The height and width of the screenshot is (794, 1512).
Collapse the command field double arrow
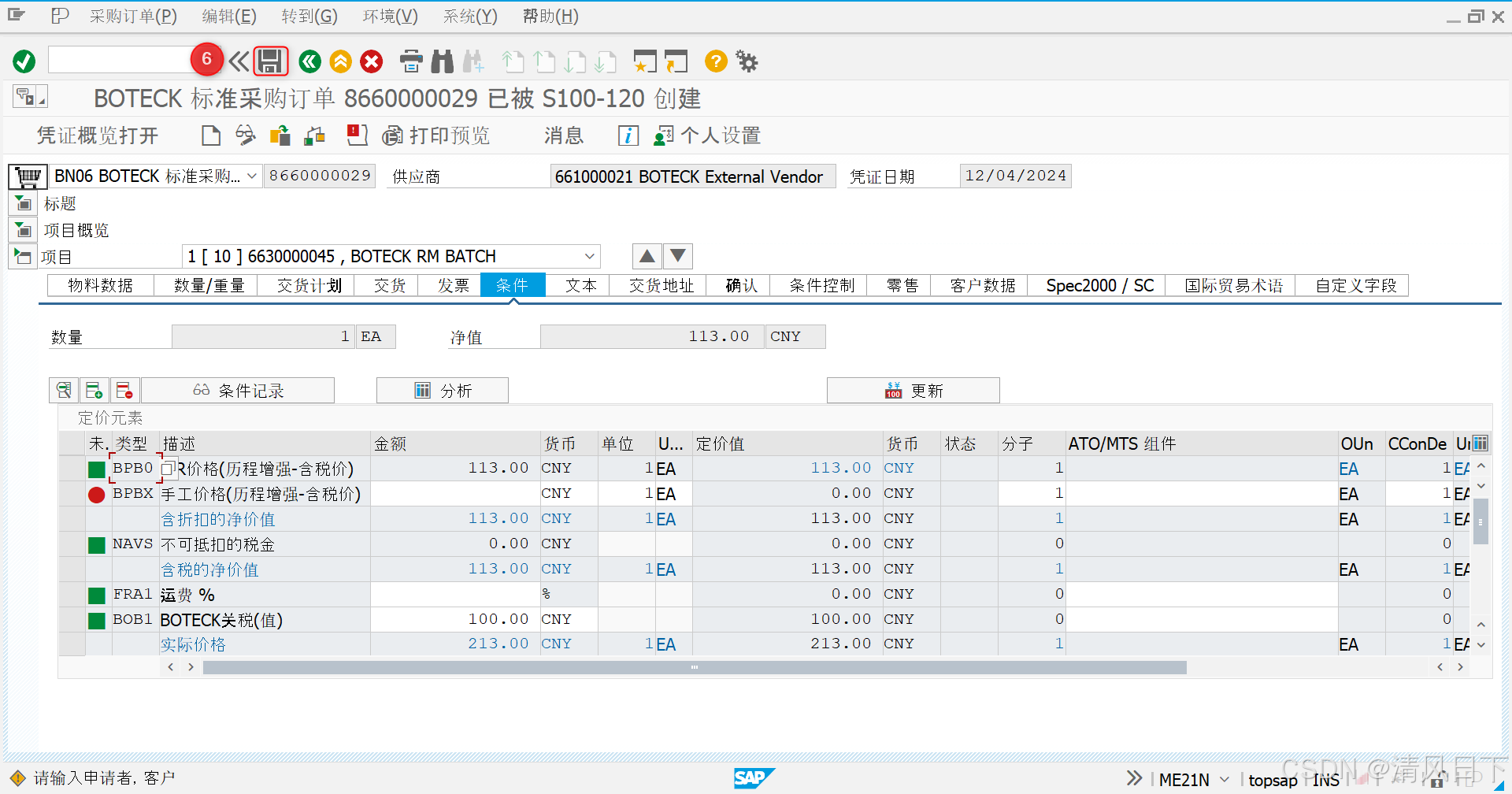coord(239,61)
